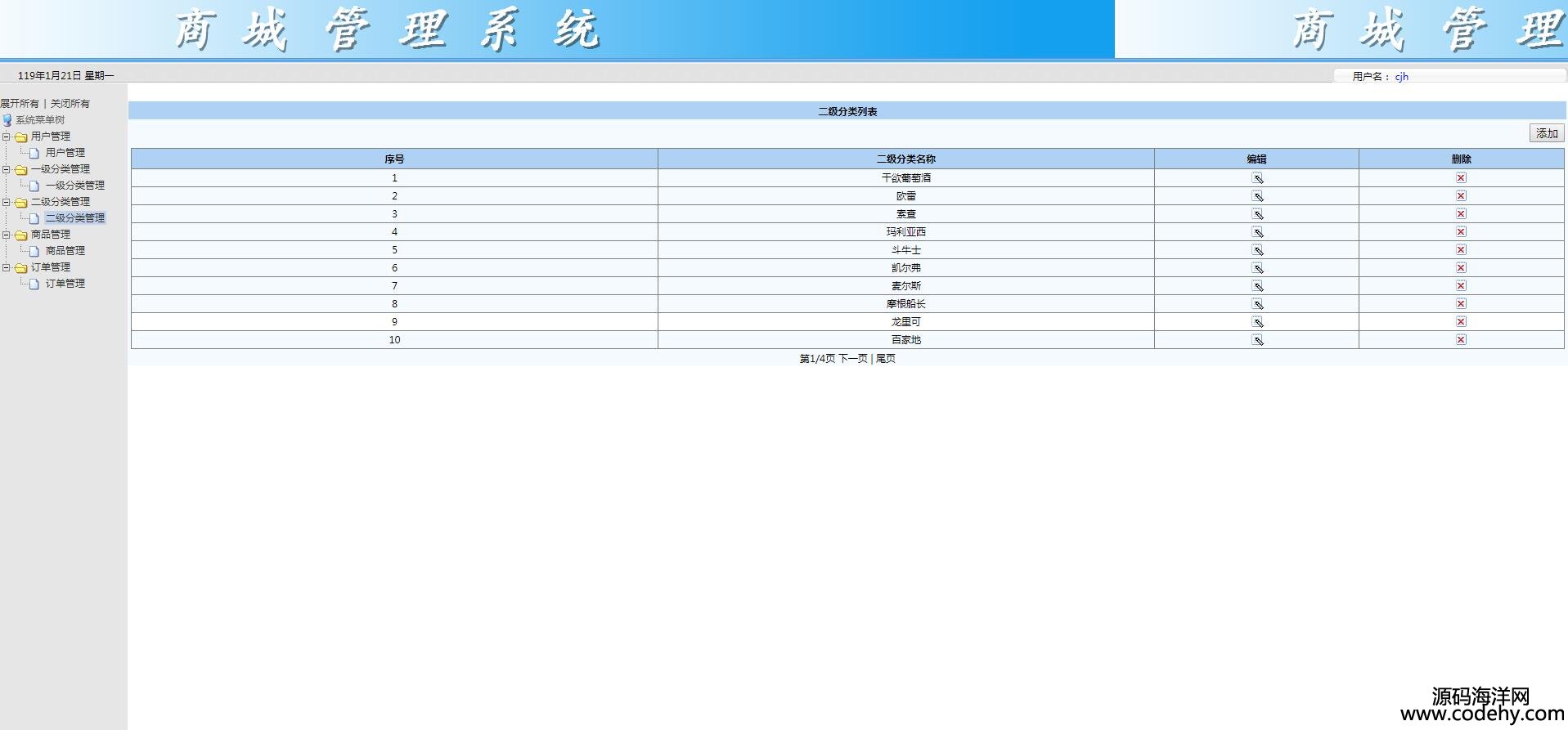
Task: Delete the 龙里可 category
Action: 1461,321
